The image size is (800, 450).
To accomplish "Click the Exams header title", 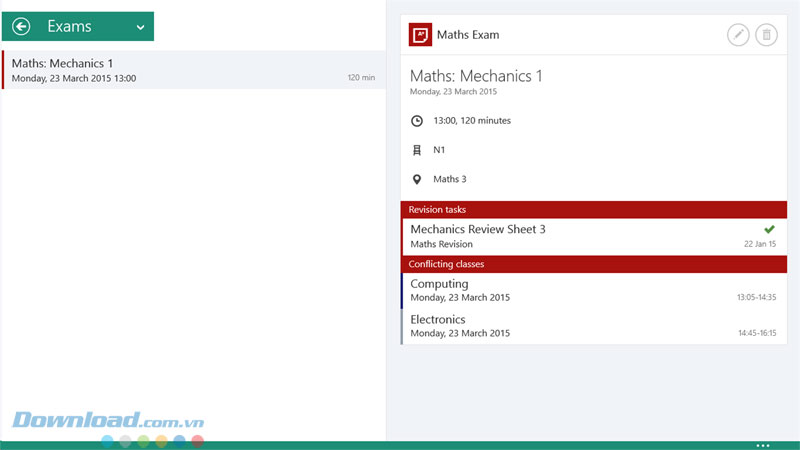I will (x=69, y=27).
